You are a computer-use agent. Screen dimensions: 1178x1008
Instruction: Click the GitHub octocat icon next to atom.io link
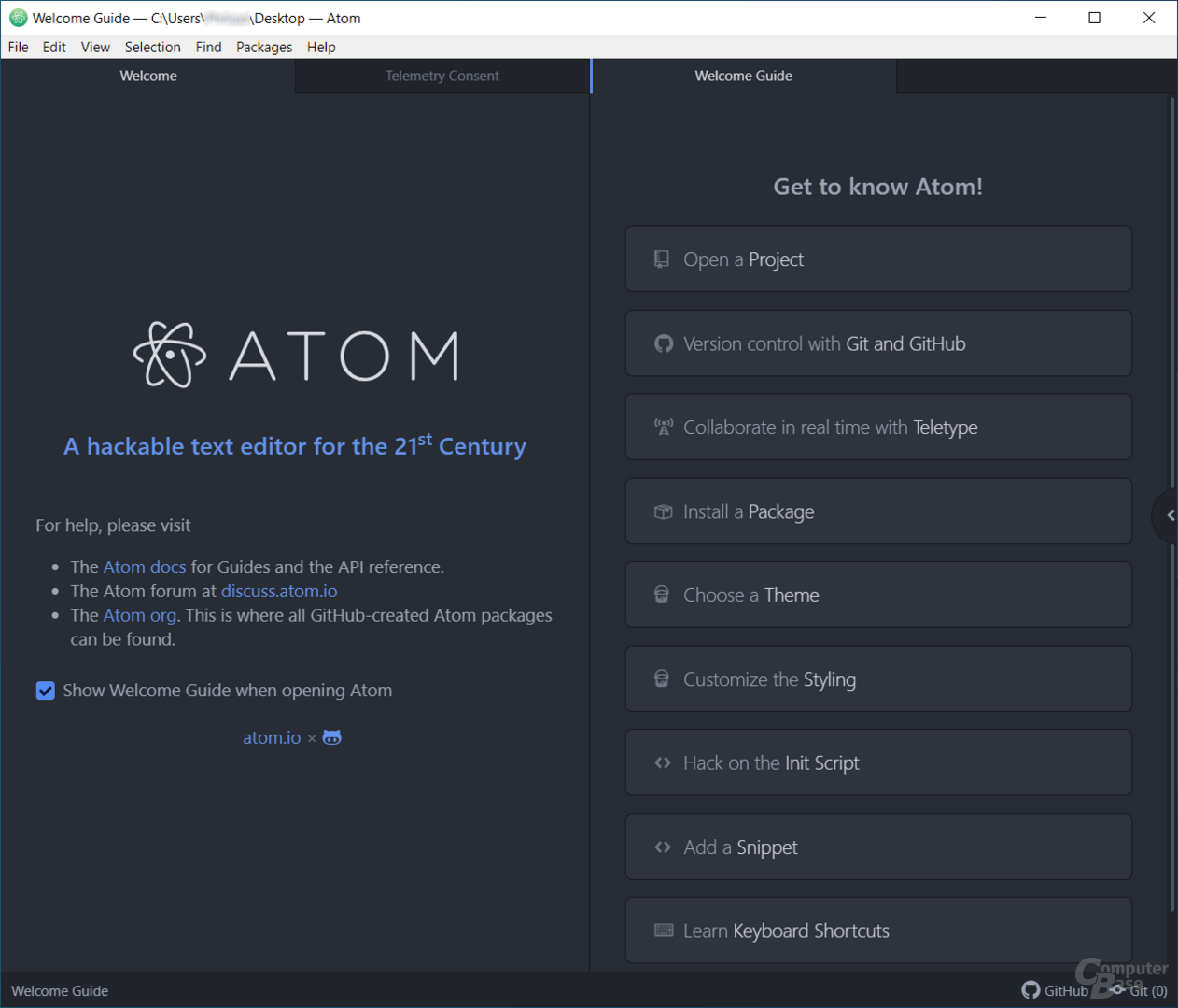(x=331, y=737)
